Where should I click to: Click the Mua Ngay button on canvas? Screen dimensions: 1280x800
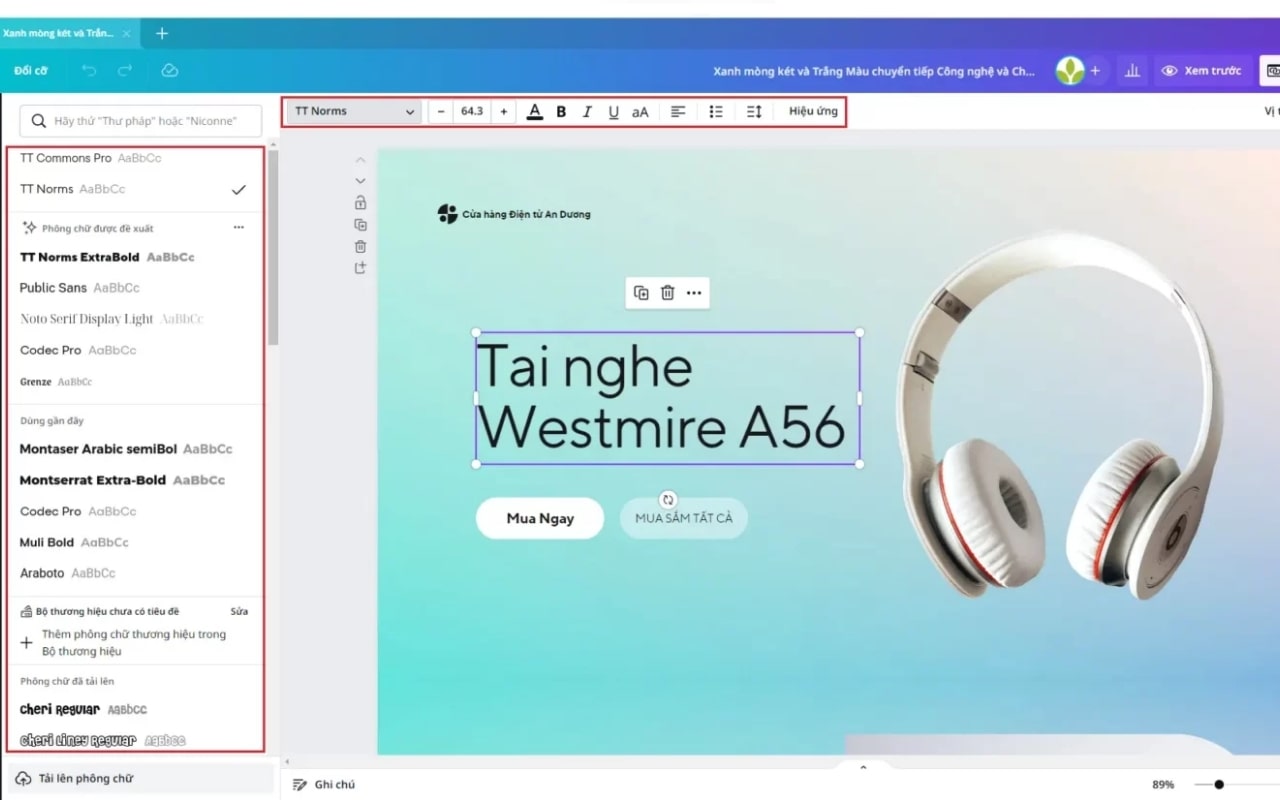pyautogui.click(x=539, y=518)
